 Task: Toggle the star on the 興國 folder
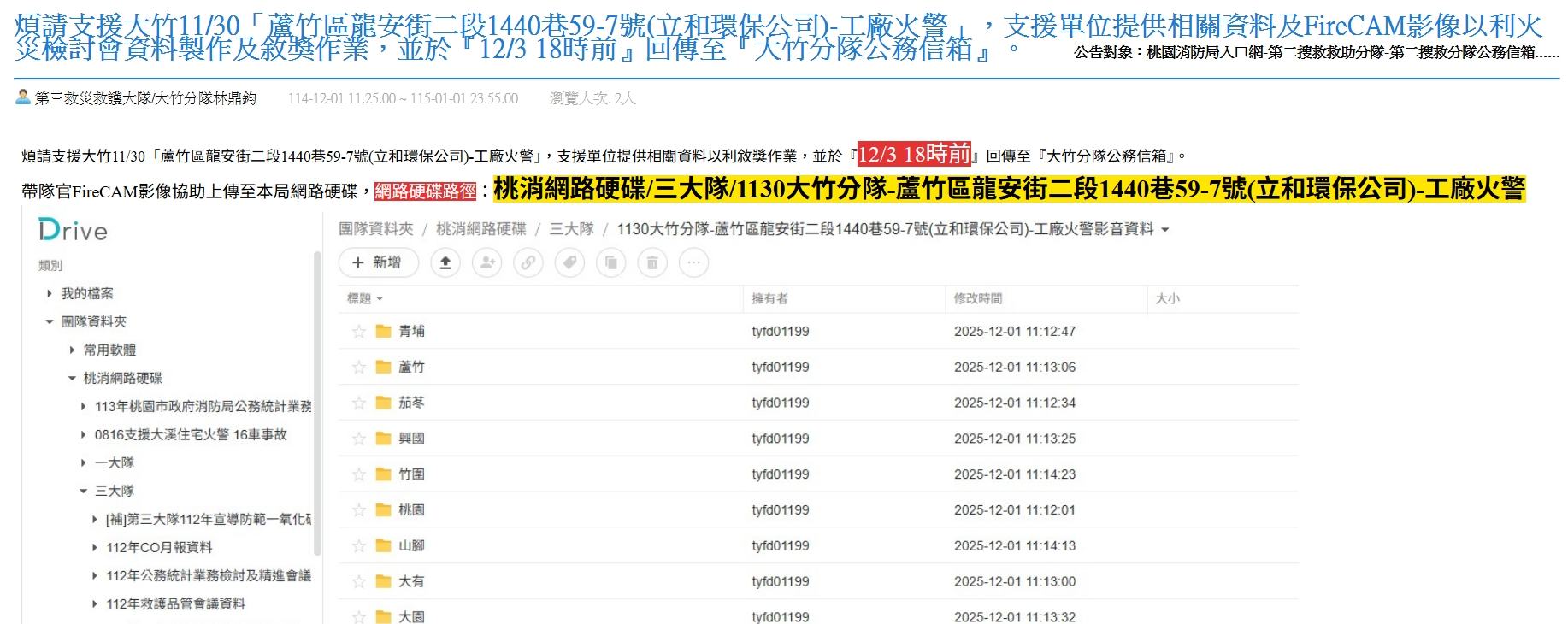pos(359,439)
